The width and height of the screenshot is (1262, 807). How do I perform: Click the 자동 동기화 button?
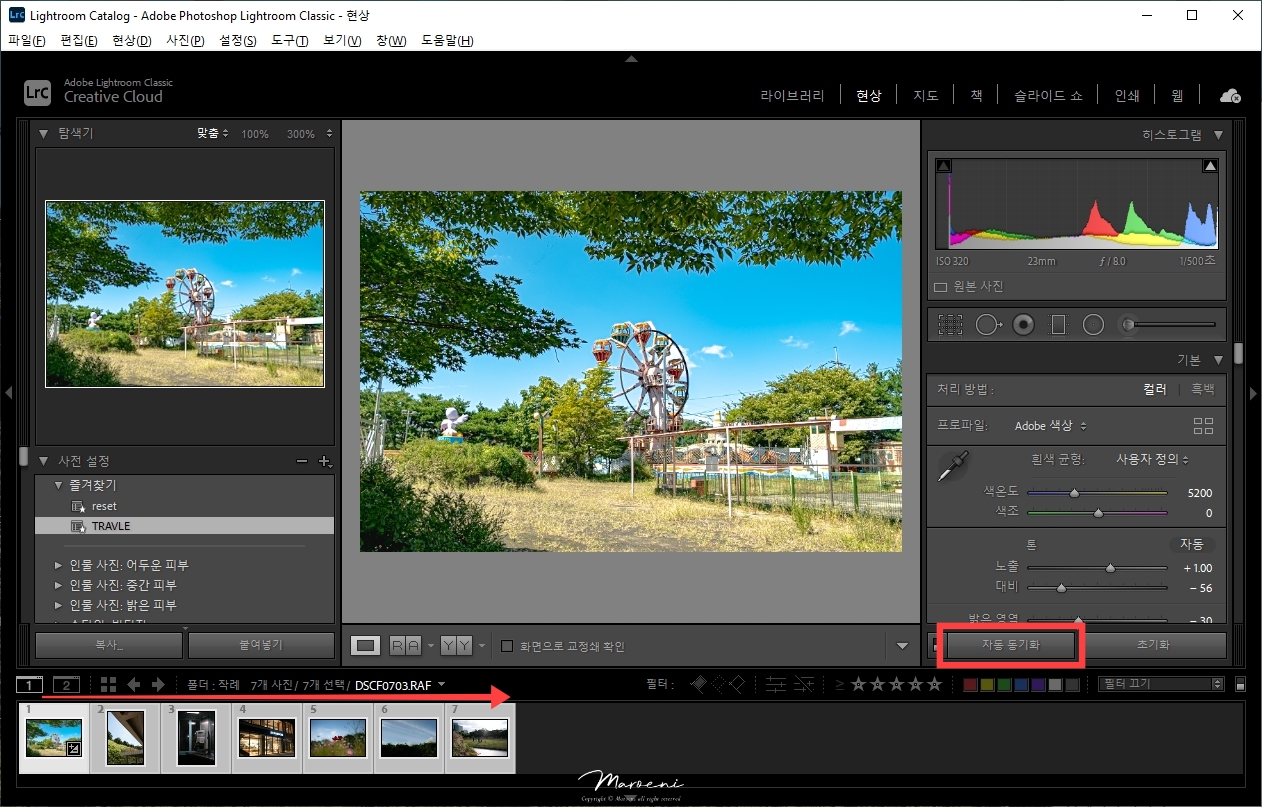point(1010,645)
